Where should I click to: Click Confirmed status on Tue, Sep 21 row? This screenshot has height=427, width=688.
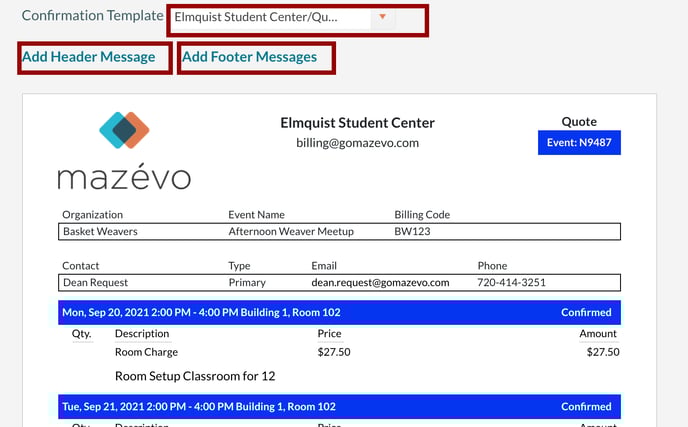(586, 407)
